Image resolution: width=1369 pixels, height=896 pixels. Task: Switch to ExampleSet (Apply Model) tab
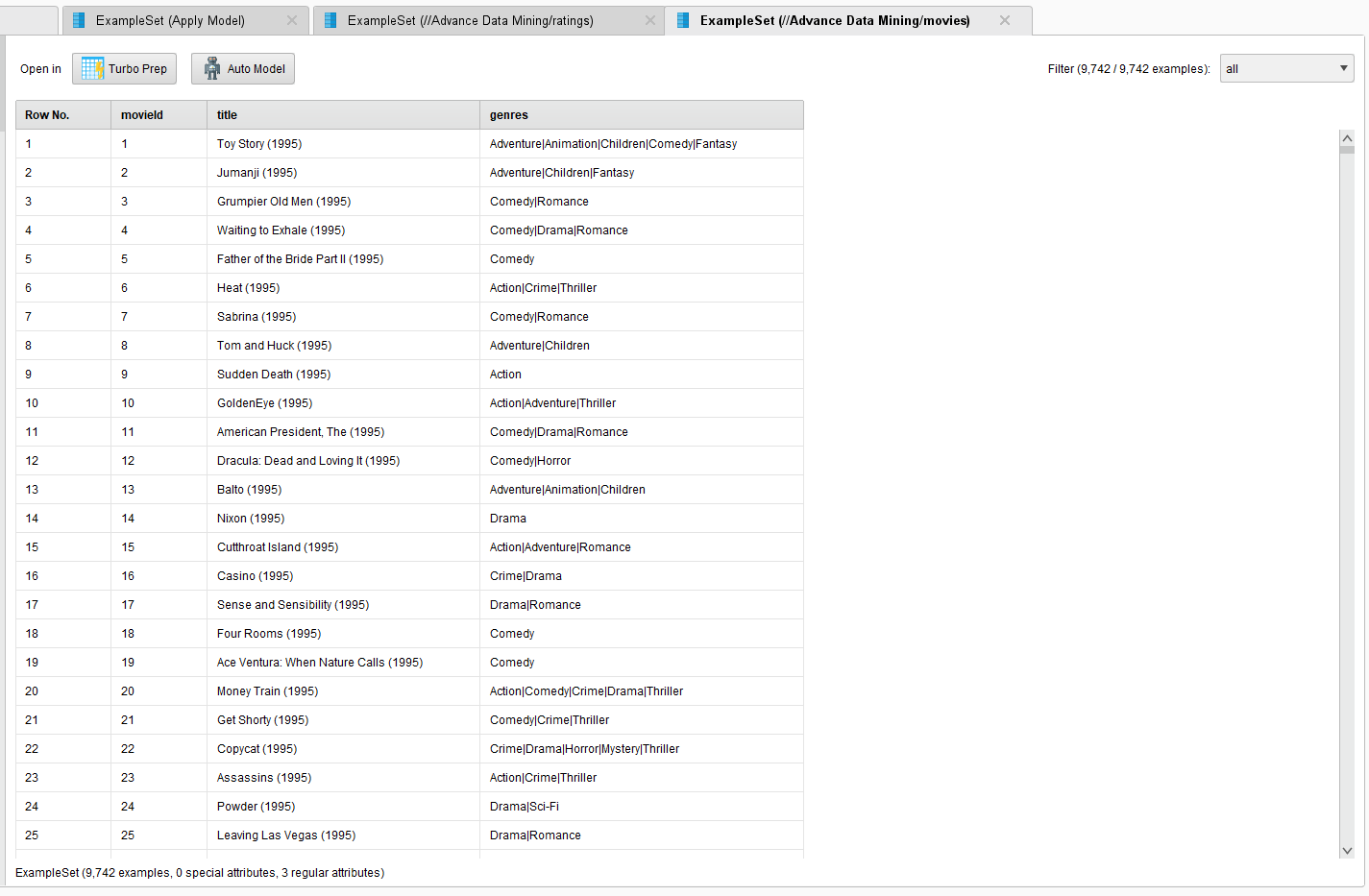pos(185,20)
